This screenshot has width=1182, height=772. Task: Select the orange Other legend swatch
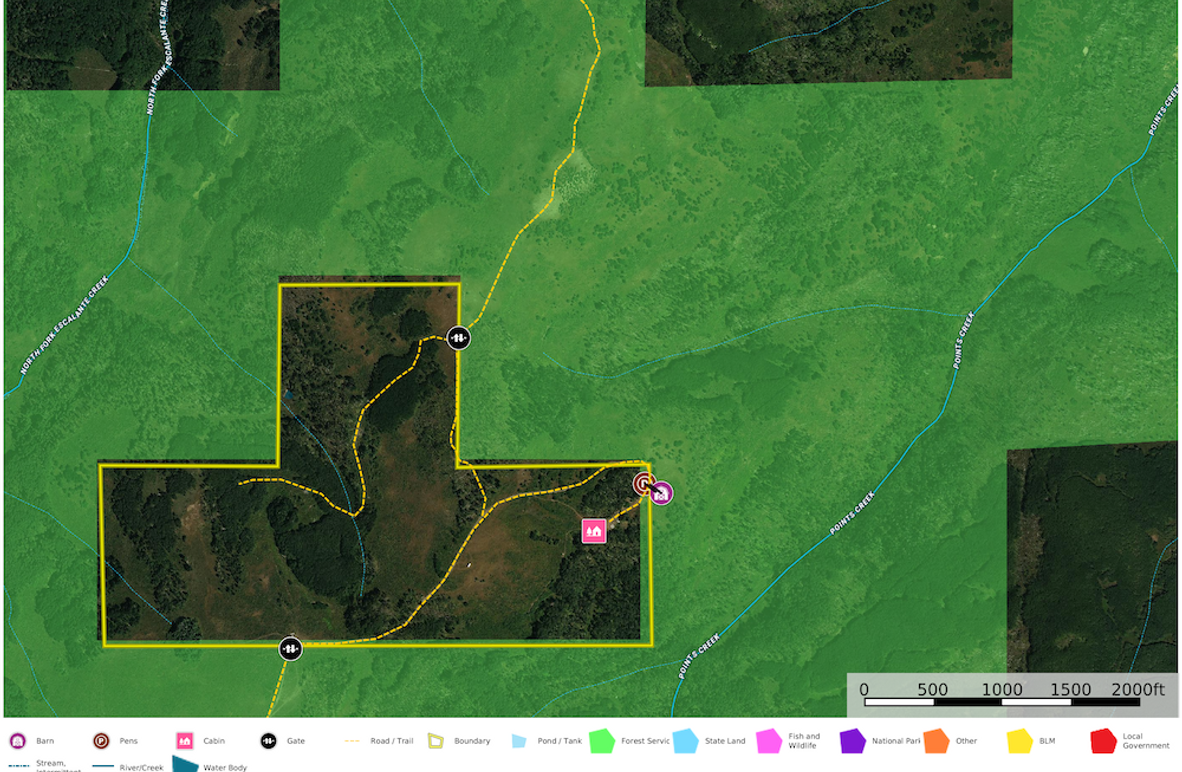click(936, 741)
